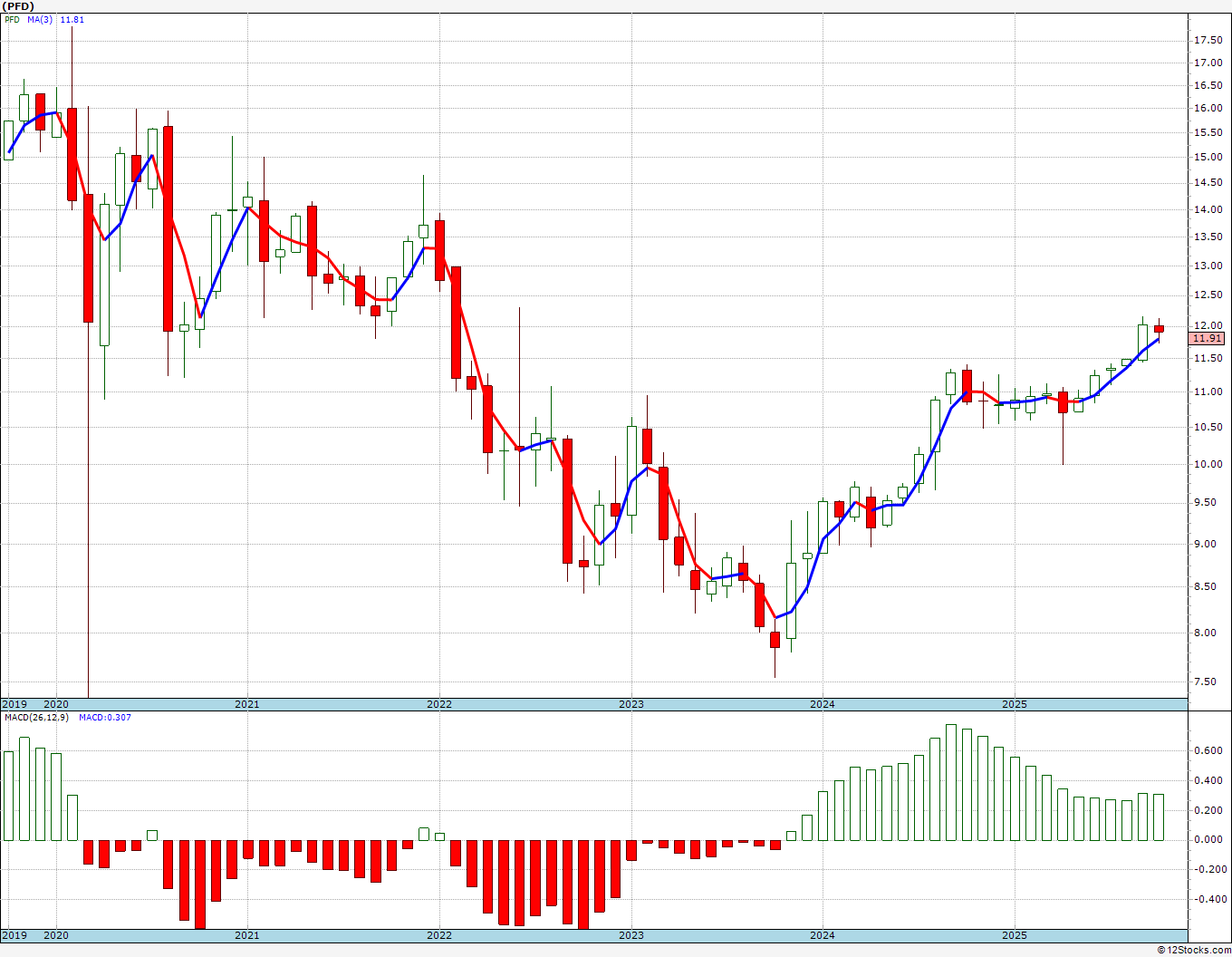Select the 16.50 price axis label
This screenshot has width=1232, height=957.
1208,85
